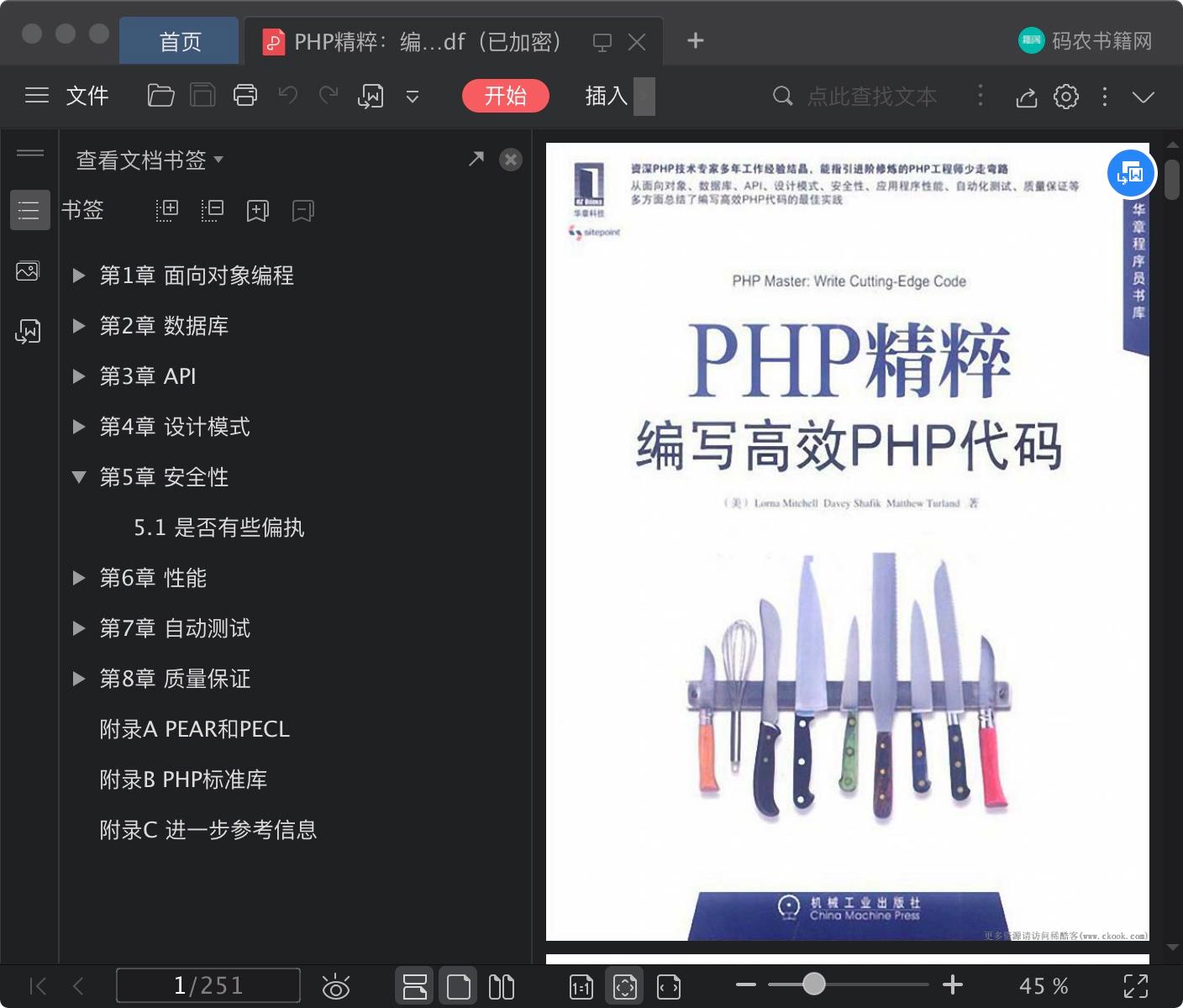
Task: Pop out the bookmark panel arrow
Action: 476,159
